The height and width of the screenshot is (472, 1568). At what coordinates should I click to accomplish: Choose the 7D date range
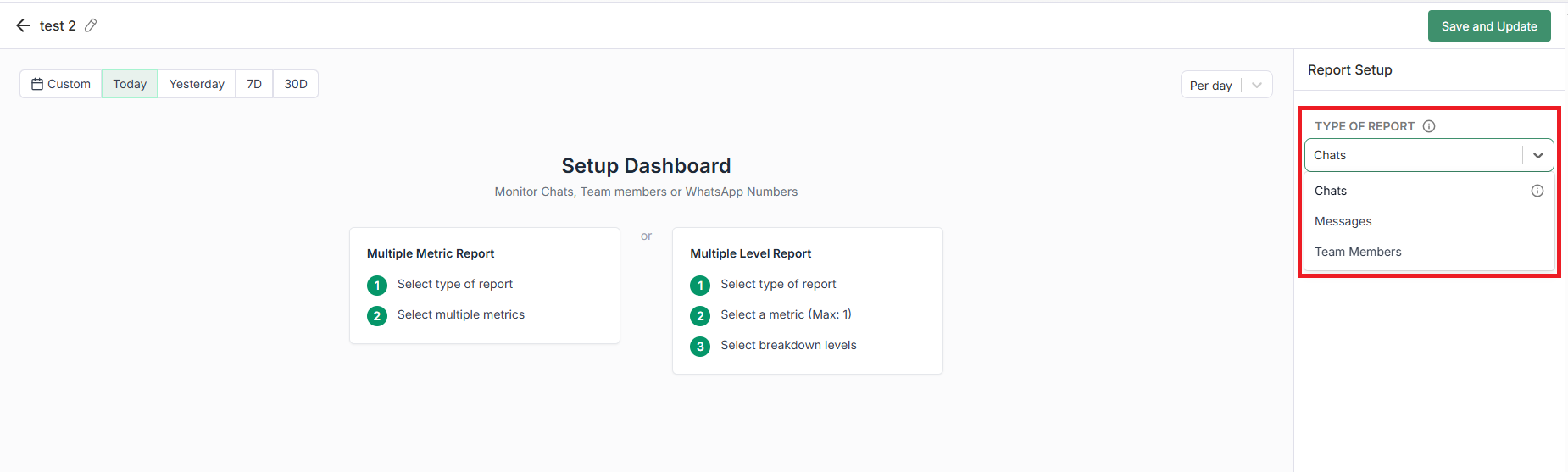tap(254, 84)
